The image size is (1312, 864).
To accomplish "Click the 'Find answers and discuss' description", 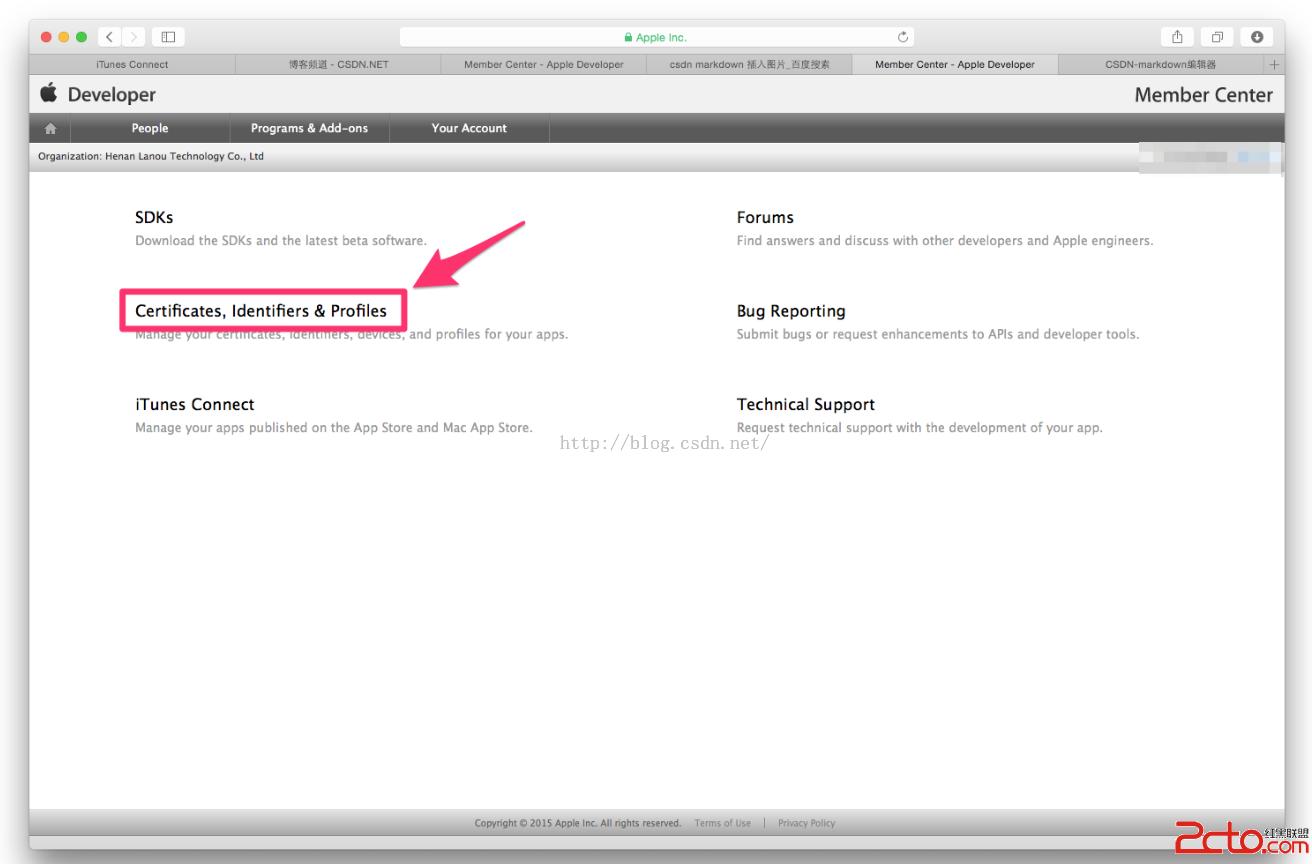I will point(945,240).
